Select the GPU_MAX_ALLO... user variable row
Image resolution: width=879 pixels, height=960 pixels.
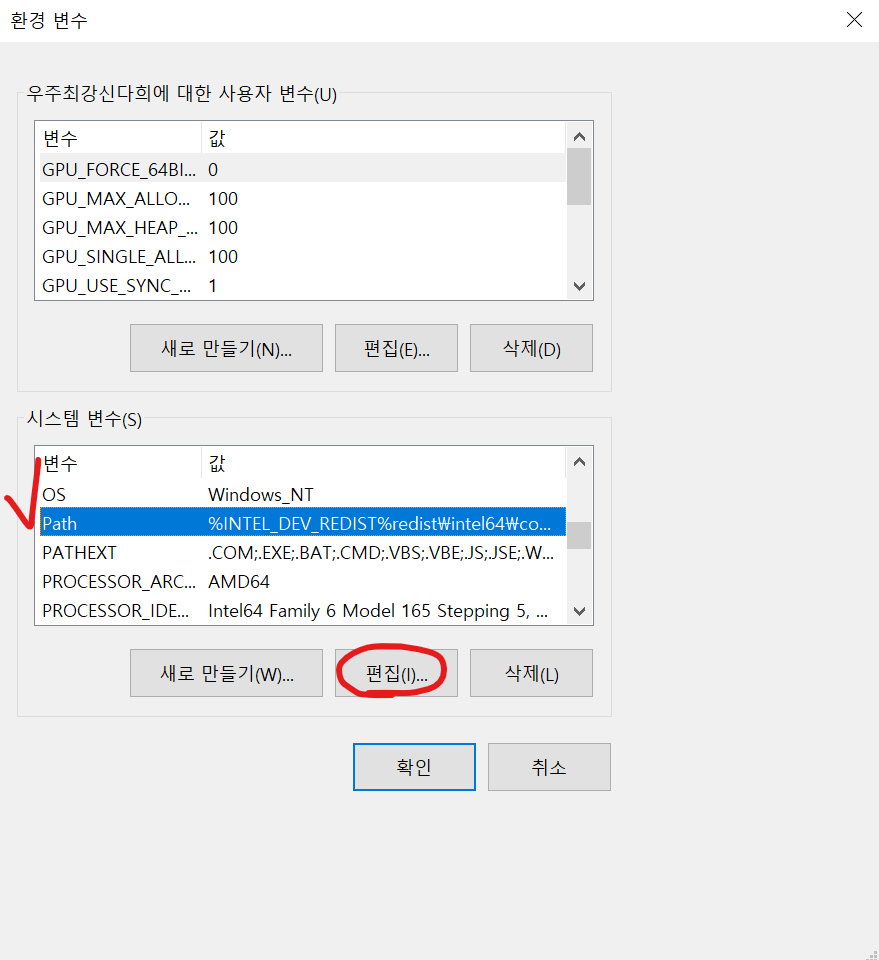302,198
